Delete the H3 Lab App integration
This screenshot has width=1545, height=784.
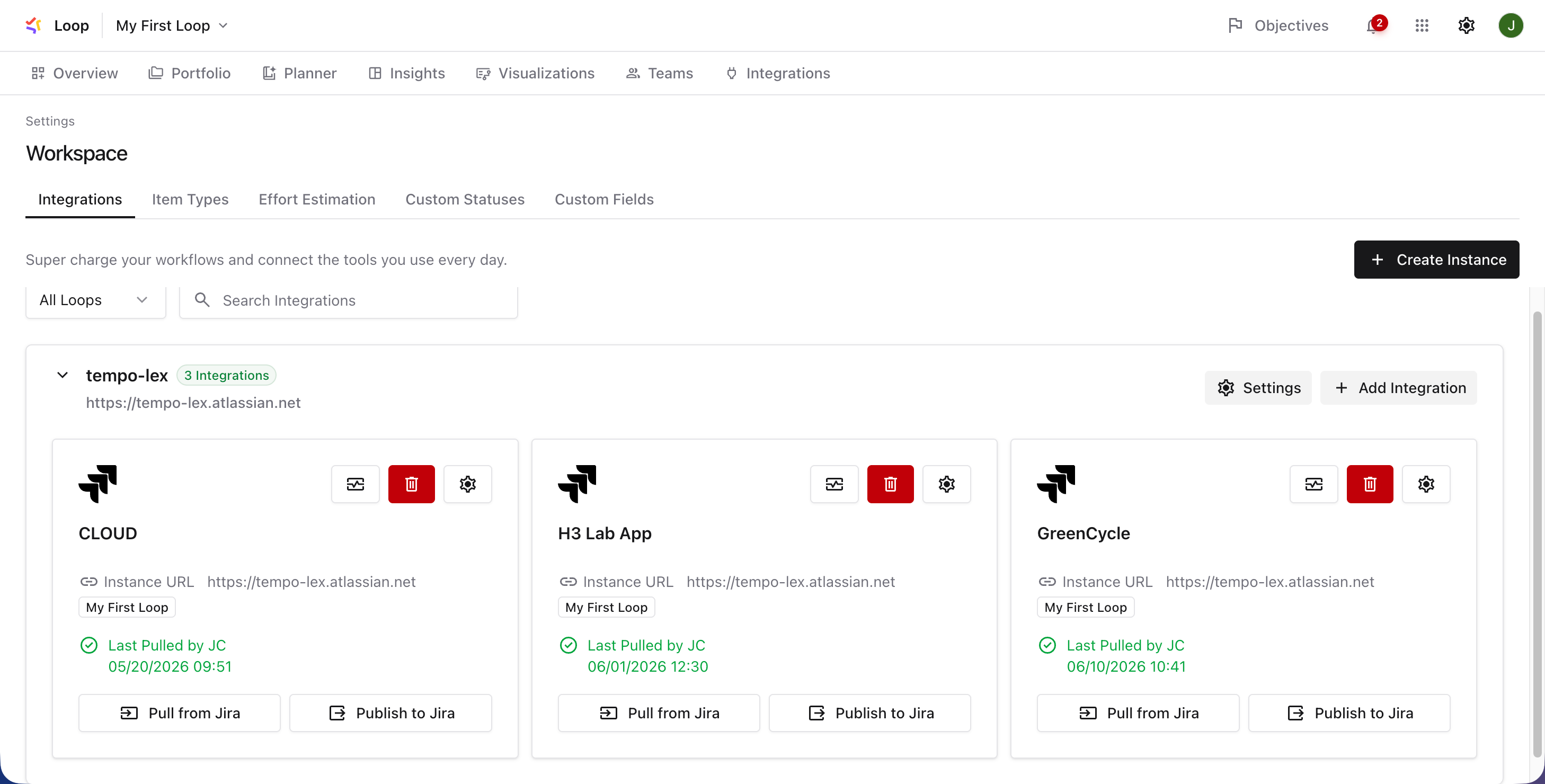(x=891, y=484)
